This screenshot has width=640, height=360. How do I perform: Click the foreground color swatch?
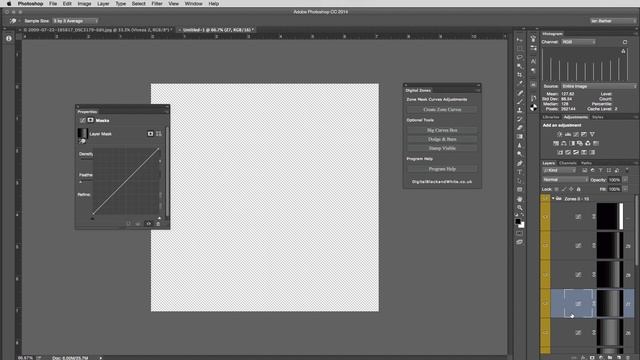[x=518, y=221]
